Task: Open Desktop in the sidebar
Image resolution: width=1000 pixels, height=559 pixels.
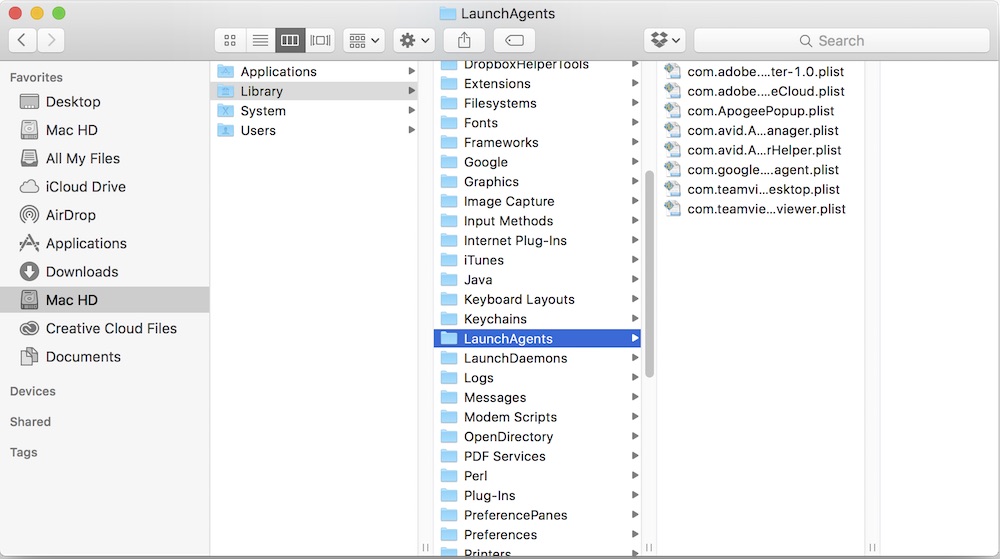Action: (105, 102)
